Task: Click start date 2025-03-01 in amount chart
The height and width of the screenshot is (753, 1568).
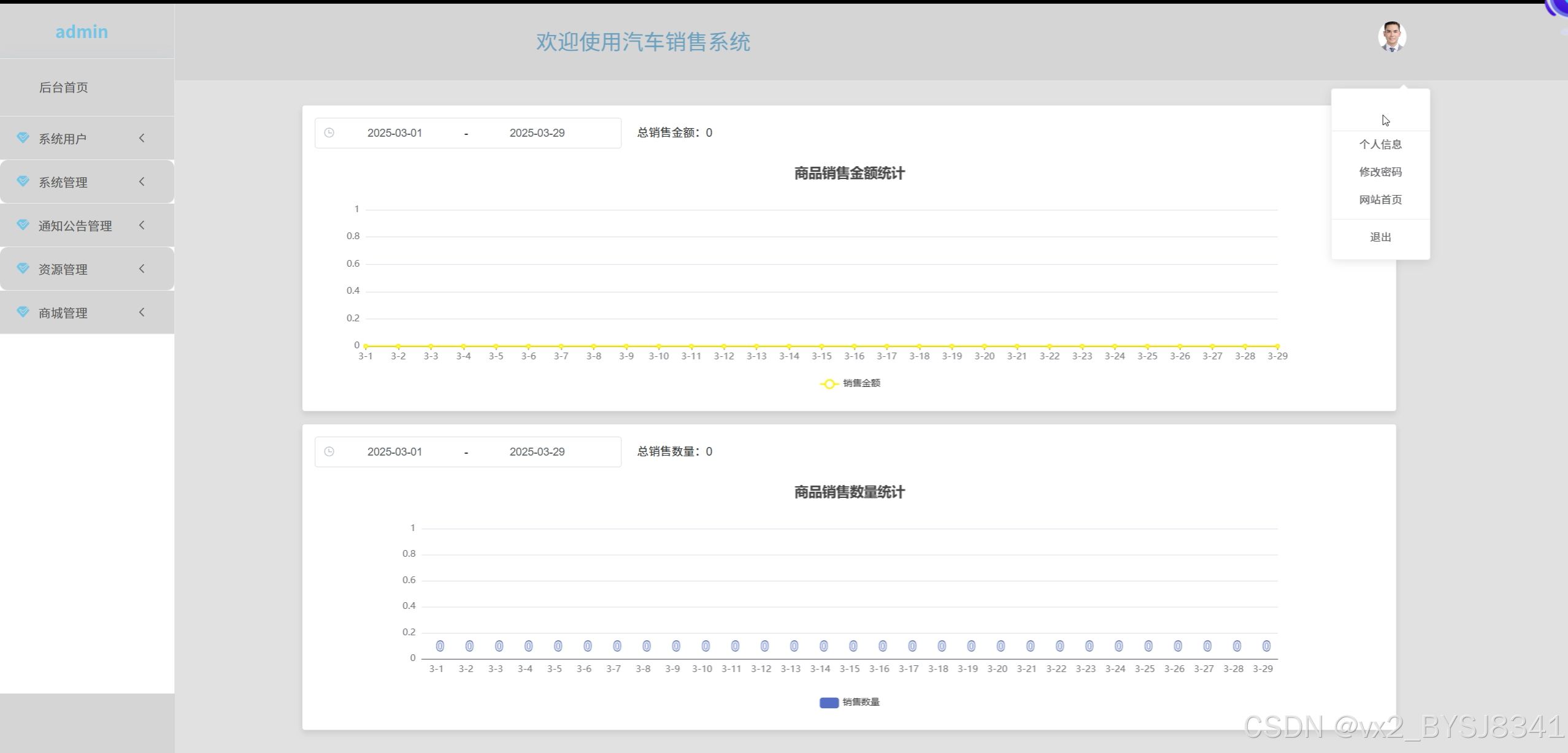Action: 394,132
